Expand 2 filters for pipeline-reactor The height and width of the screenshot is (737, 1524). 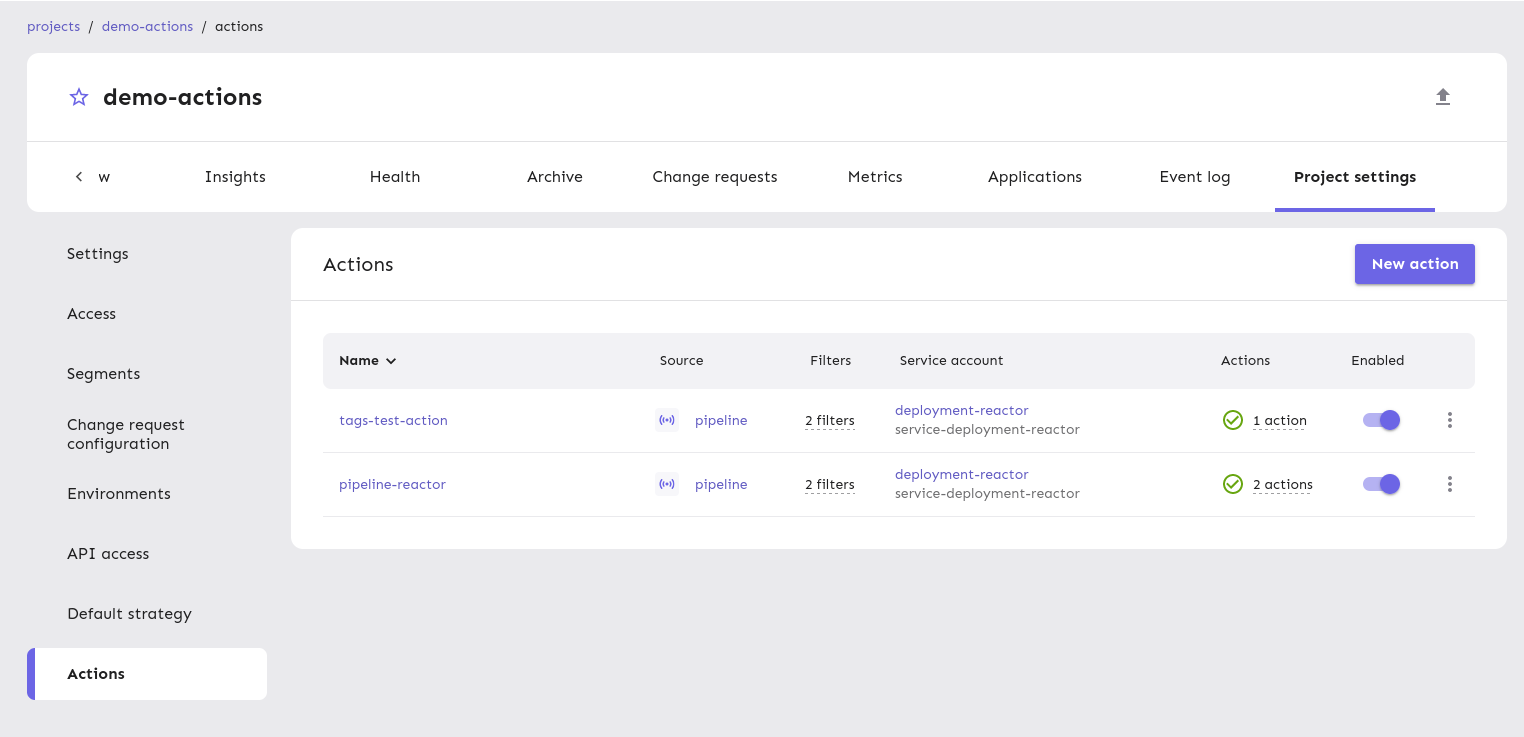829,484
